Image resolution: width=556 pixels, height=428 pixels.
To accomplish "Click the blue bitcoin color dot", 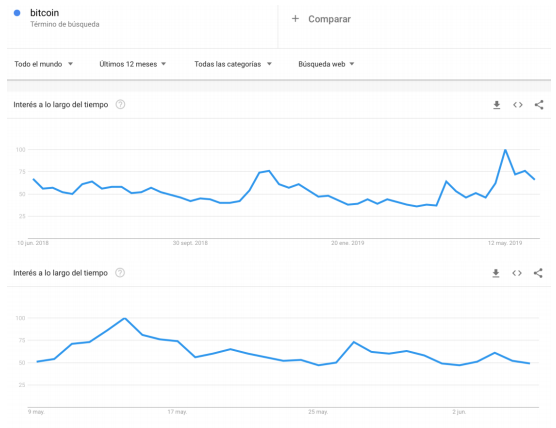I will [17, 13].
